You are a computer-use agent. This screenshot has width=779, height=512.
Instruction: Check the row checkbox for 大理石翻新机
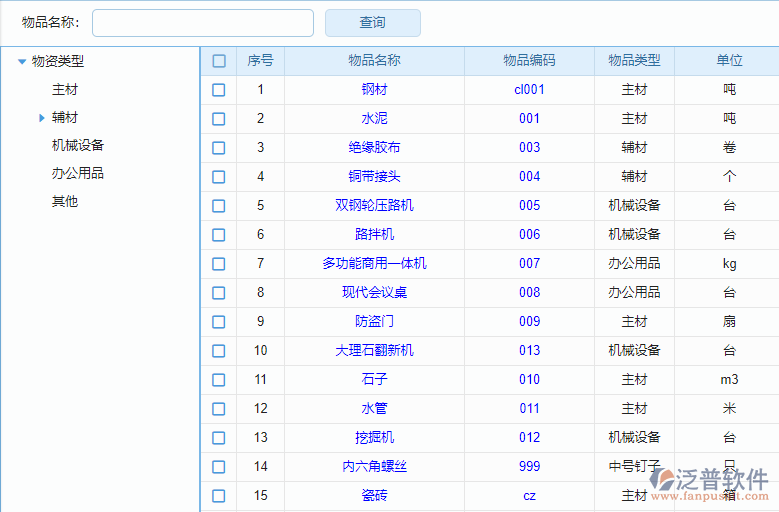click(219, 351)
